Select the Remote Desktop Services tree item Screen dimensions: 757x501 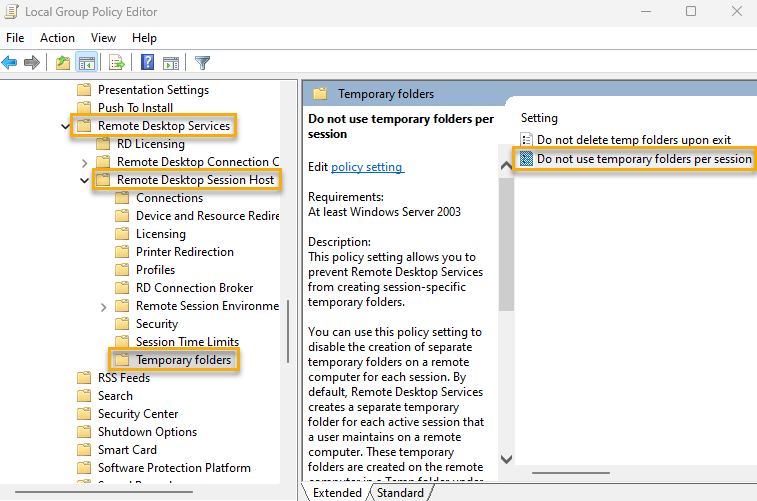tap(164, 126)
